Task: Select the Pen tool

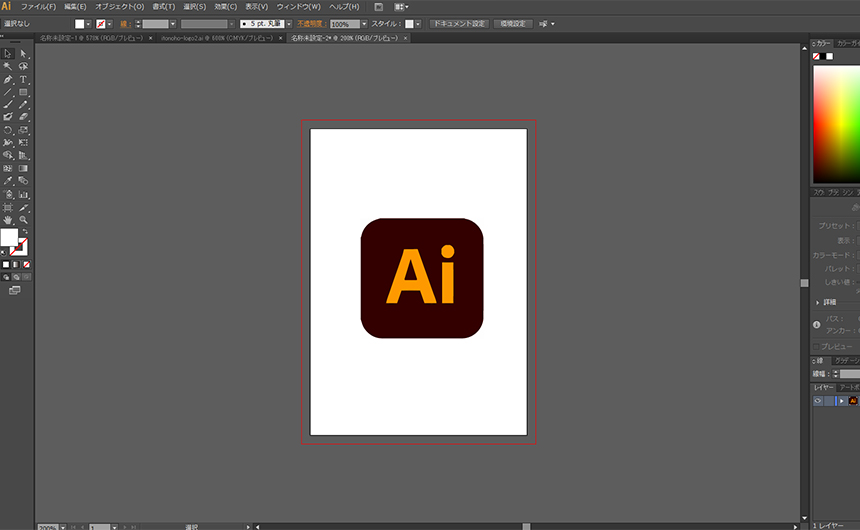Action: 8,79
